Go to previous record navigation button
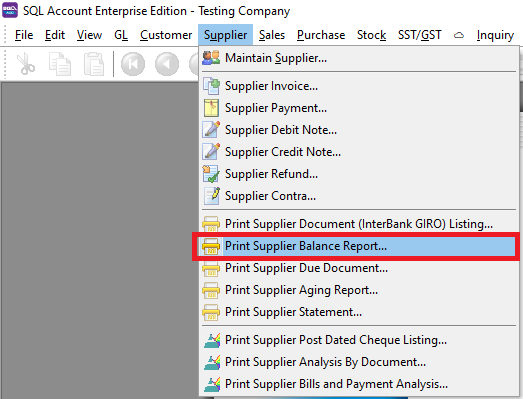The height and width of the screenshot is (399, 523). click(167, 64)
